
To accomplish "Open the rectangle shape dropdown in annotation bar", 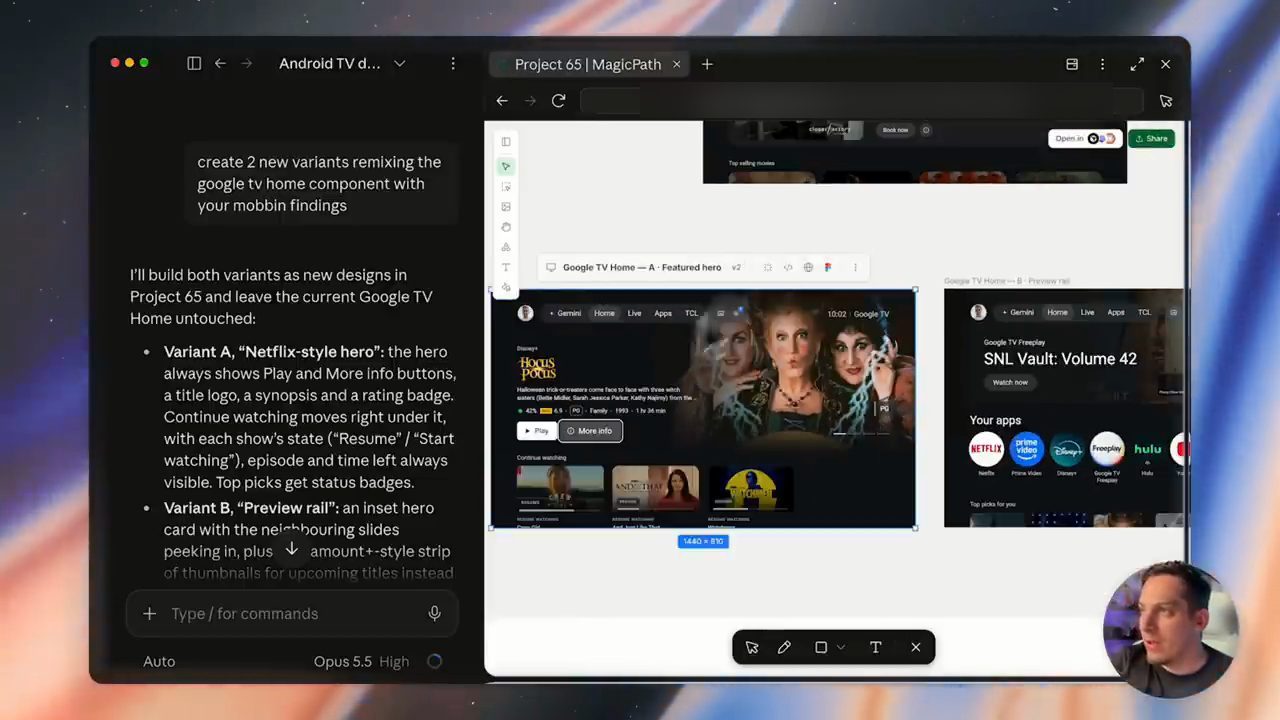I will click(840, 647).
